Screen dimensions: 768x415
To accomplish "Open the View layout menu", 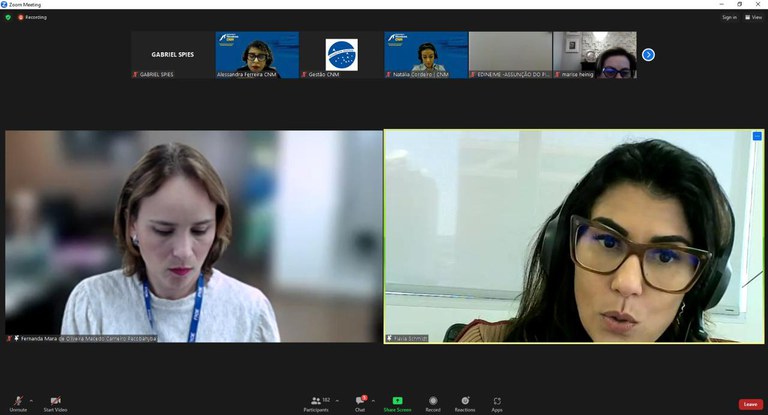I will [756, 17].
